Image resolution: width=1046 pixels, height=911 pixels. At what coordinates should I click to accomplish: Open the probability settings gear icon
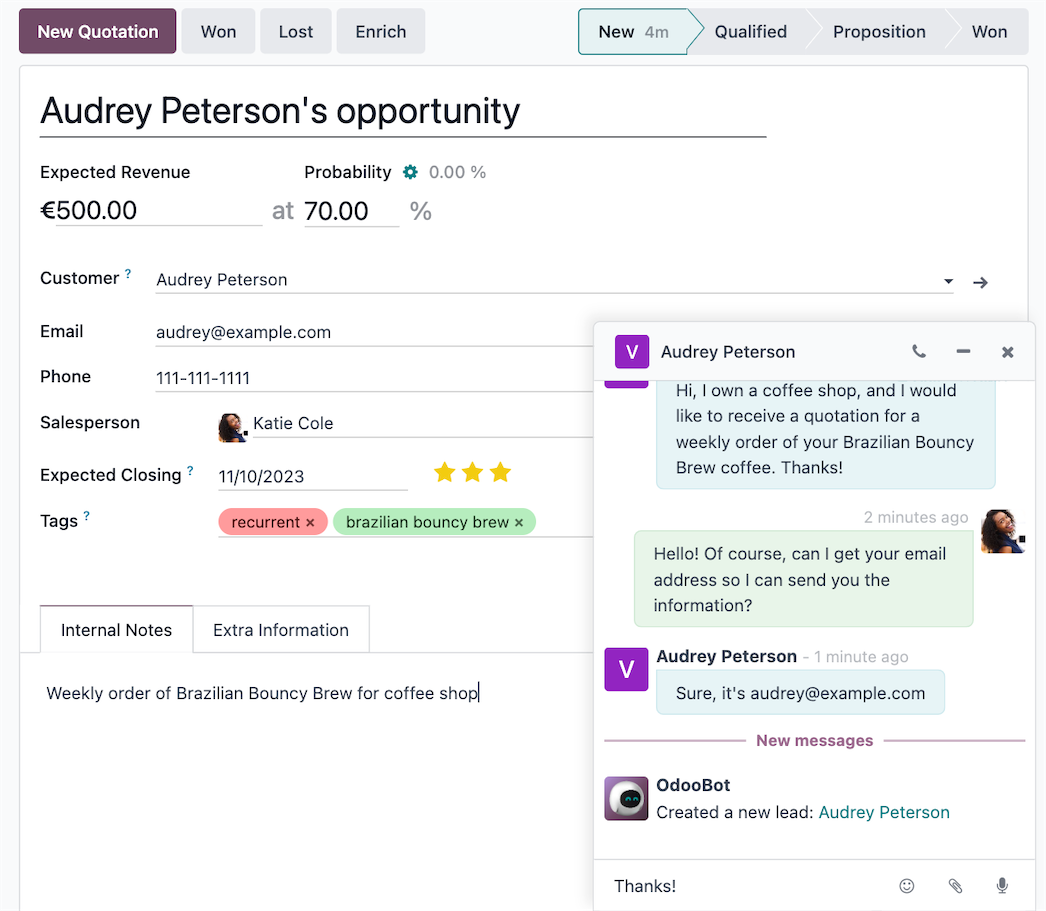pyautogui.click(x=411, y=172)
